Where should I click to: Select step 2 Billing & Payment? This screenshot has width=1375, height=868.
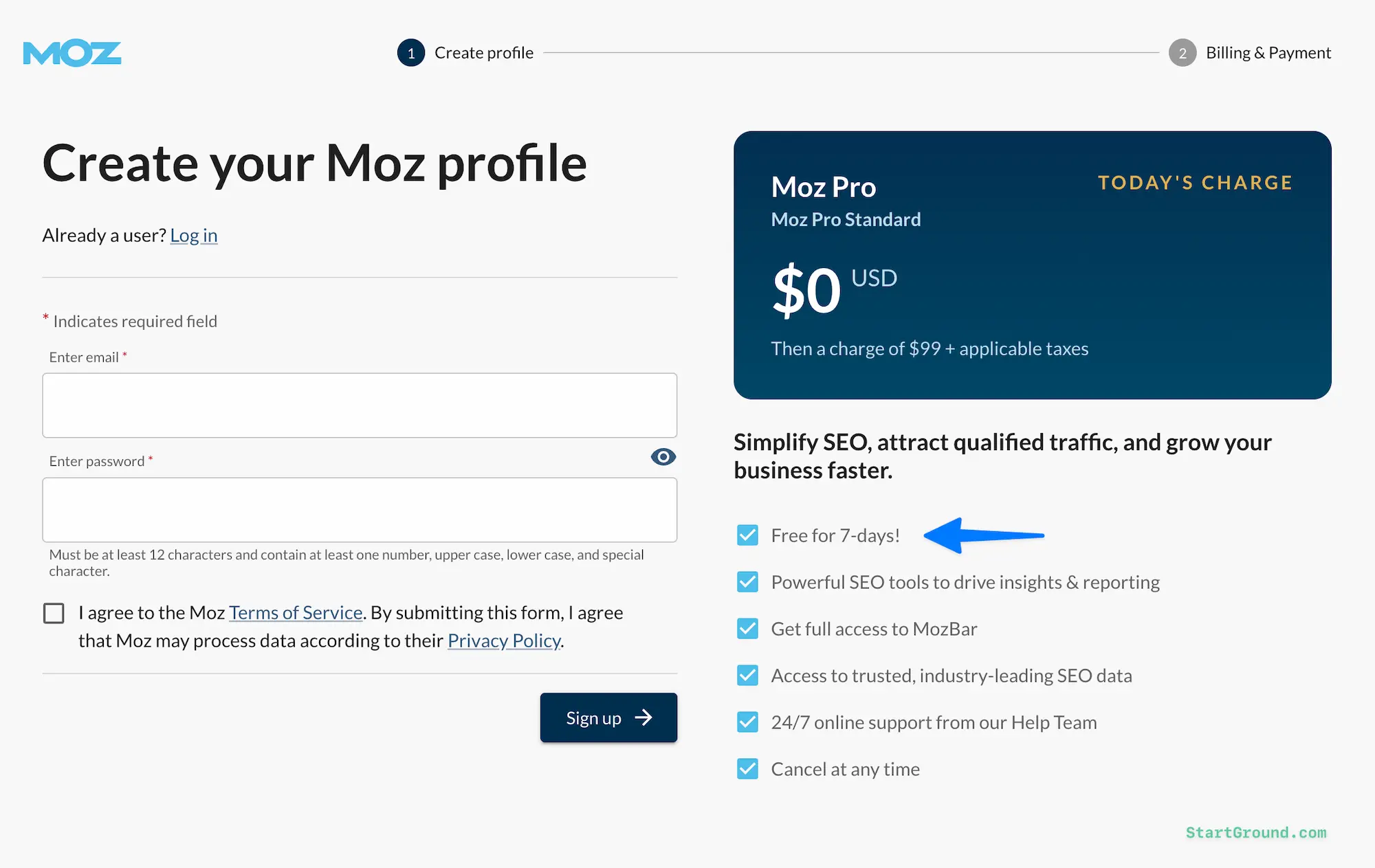1250,53
